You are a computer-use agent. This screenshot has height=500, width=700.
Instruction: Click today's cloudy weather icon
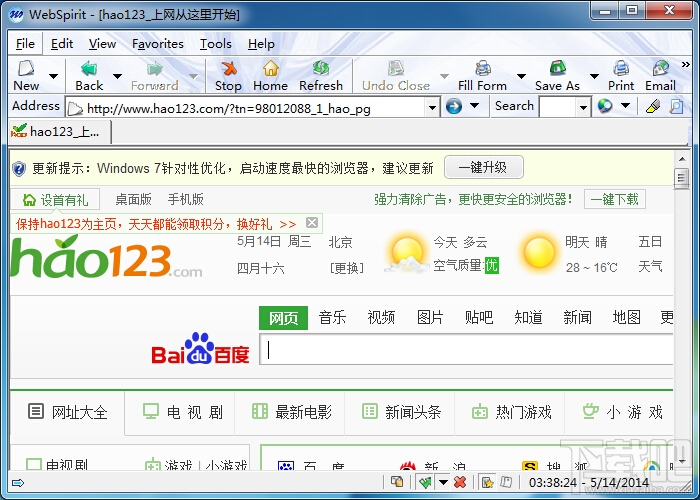[x=406, y=254]
